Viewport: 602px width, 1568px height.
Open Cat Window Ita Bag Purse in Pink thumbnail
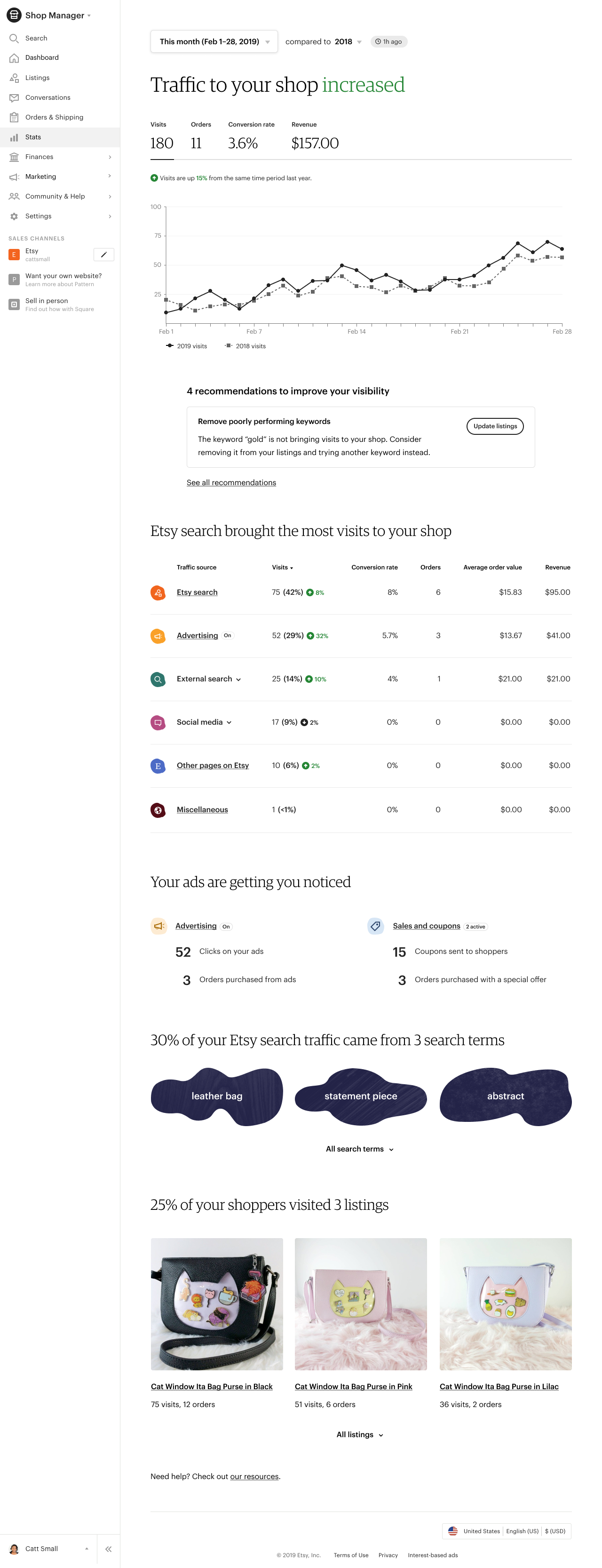[x=361, y=1304]
